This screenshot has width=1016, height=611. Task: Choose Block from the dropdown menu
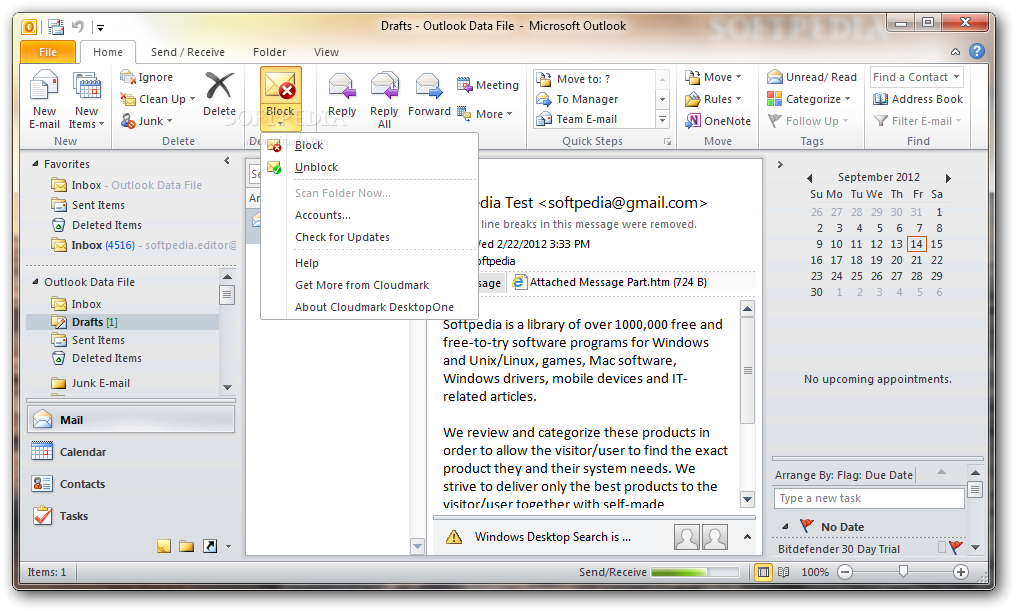369,145
